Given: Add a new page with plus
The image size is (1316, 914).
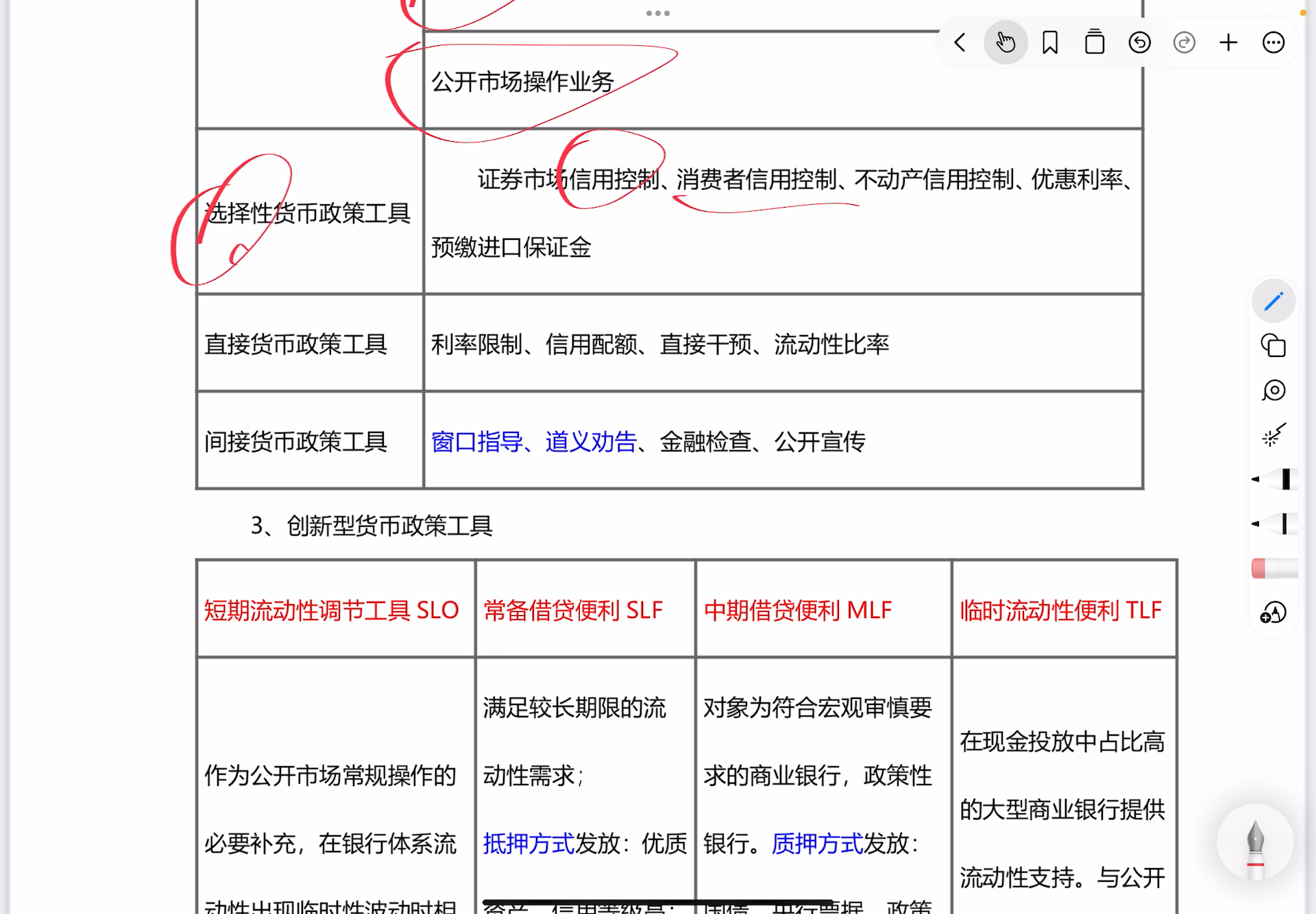Looking at the screenshot, I should pyautogui.click(x=1228, y=42).
